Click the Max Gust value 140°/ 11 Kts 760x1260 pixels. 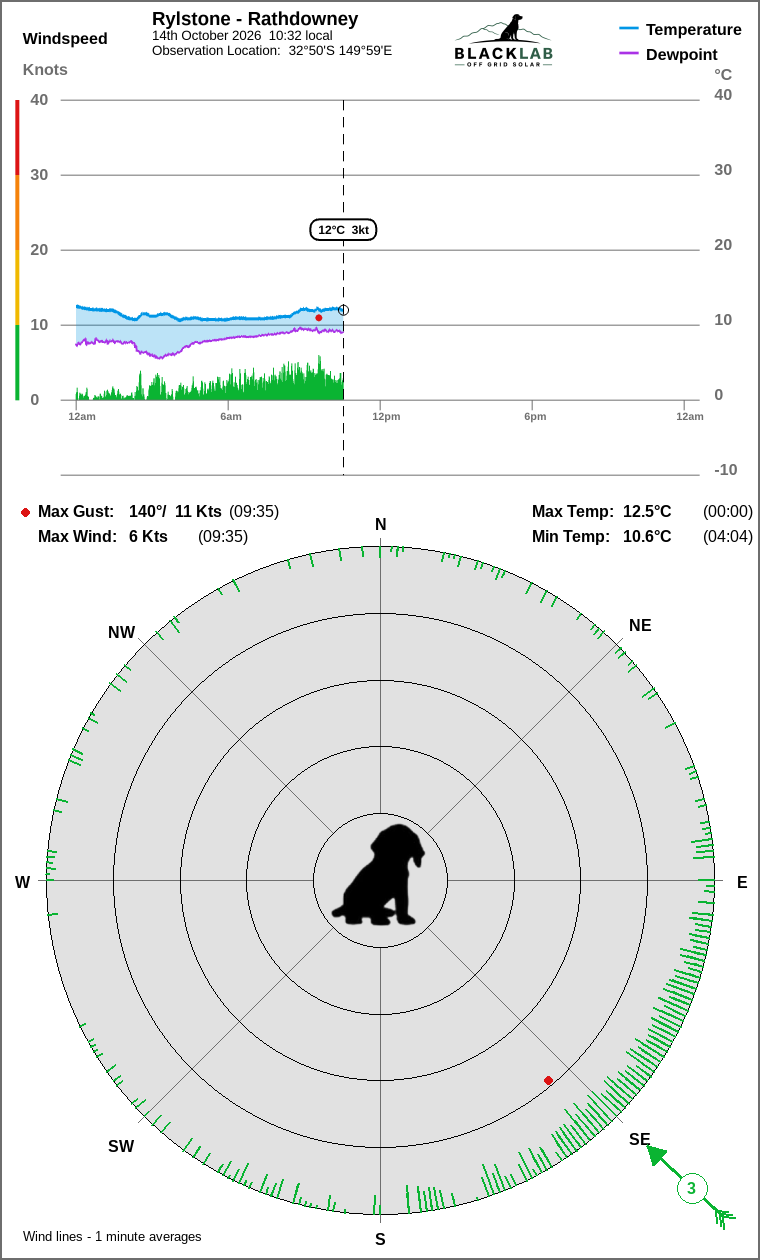coord(175,511)
